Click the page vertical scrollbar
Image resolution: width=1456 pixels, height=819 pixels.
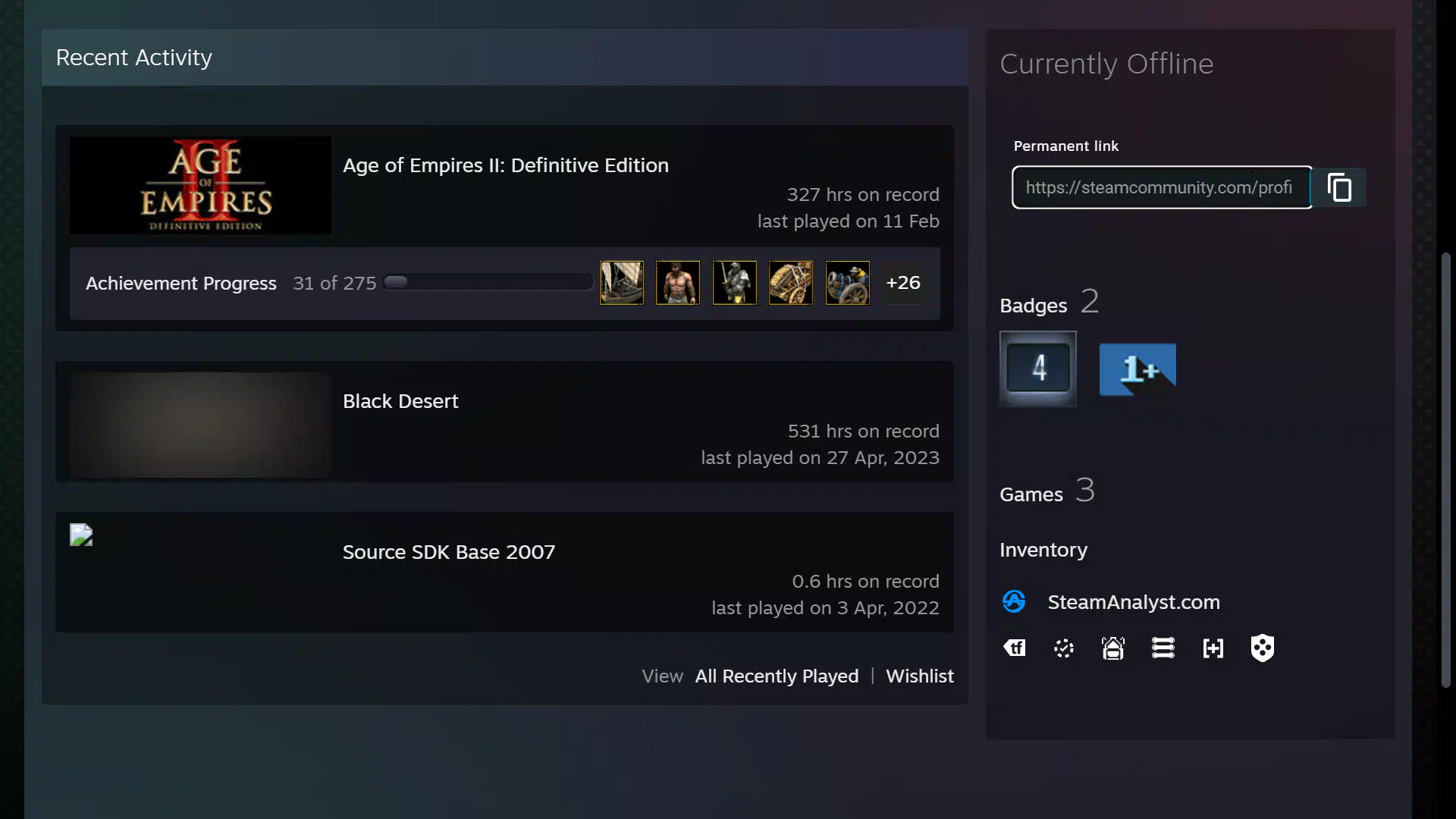[1445, 470]
